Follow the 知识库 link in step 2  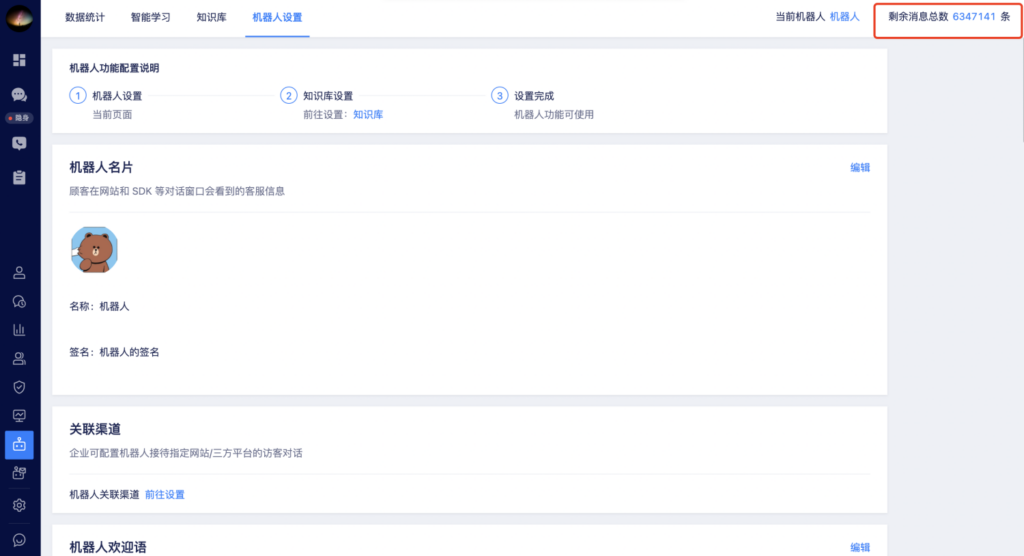coord(368,114)
